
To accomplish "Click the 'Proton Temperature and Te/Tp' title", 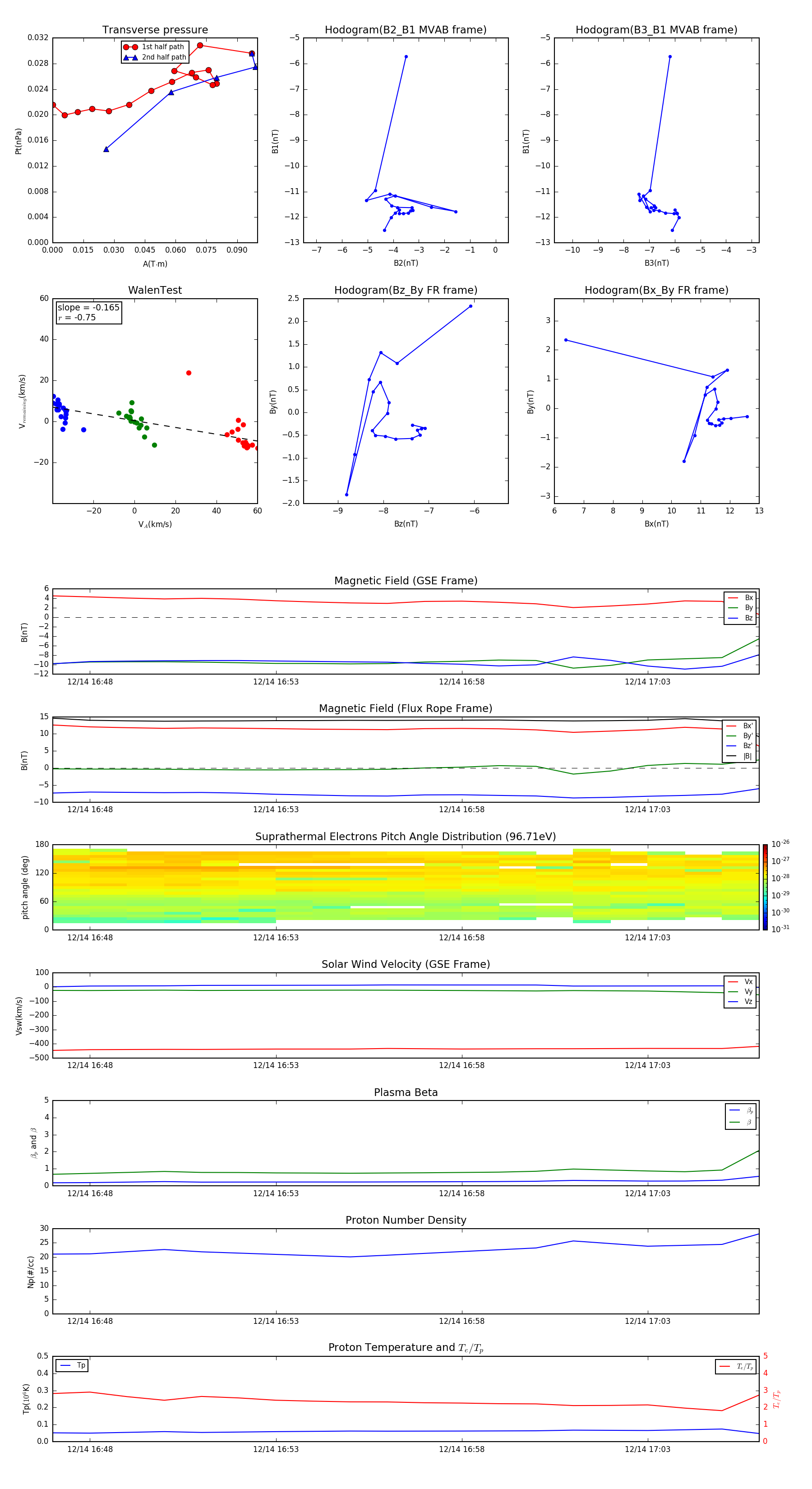I will (406, 1347).
